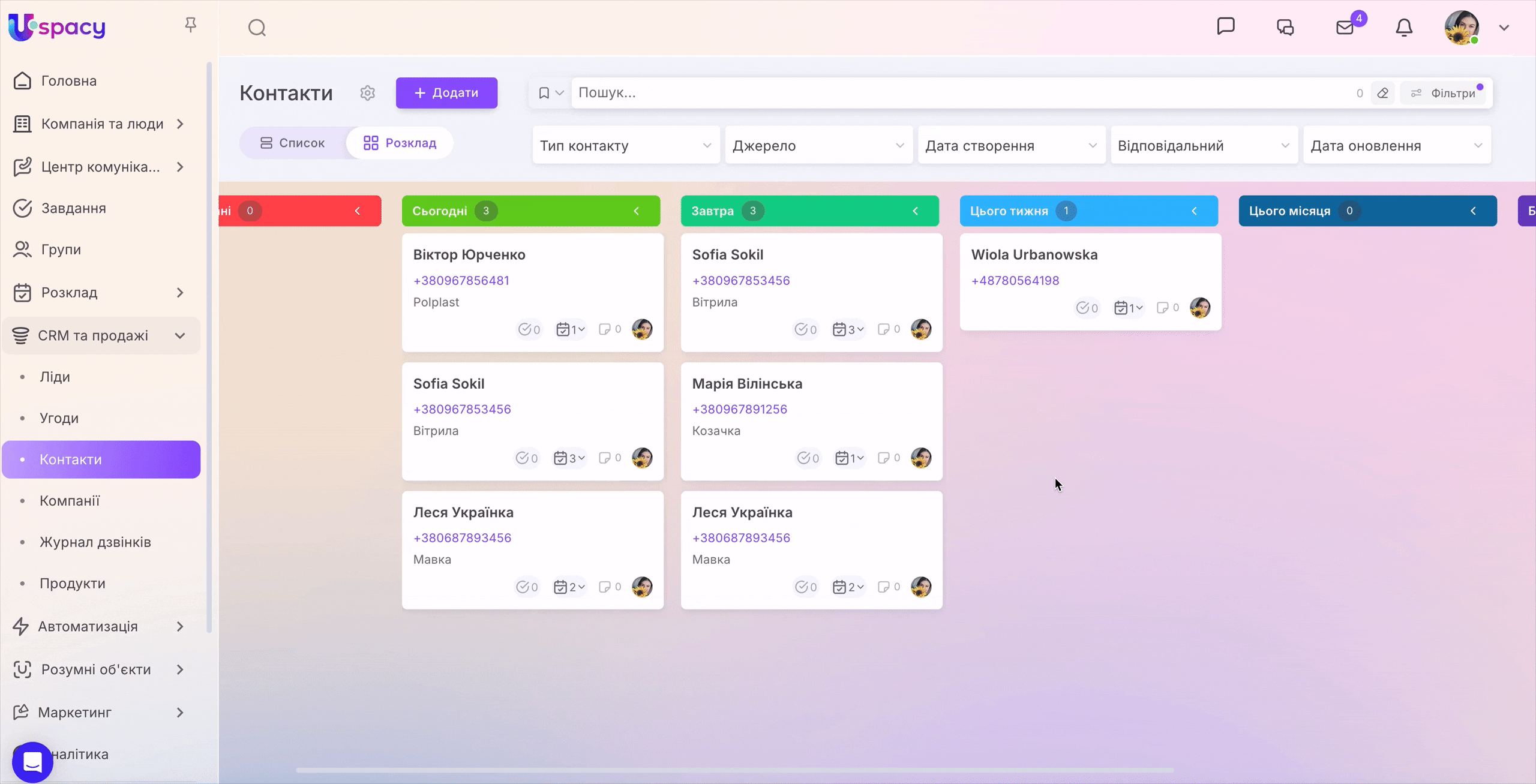1536x784 pixels.
Task: Collapse the Сьогодні column
Action: pos(637,211)
